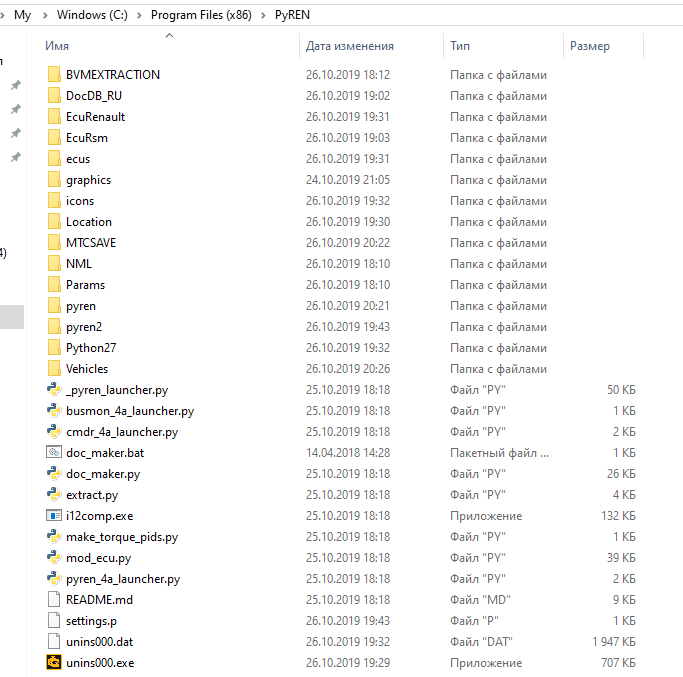Click the batch file icon of doc_maker.bat

coord(54,453)
